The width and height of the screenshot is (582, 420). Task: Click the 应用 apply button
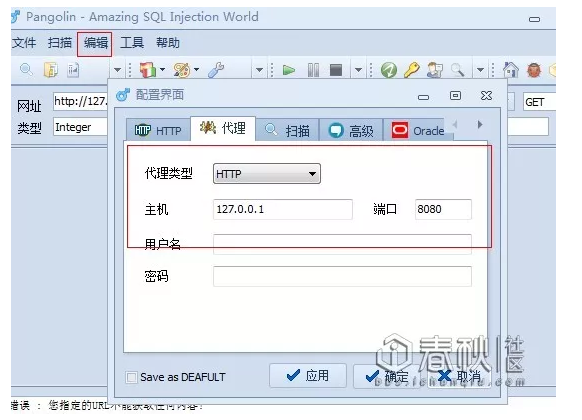point(308,376)
